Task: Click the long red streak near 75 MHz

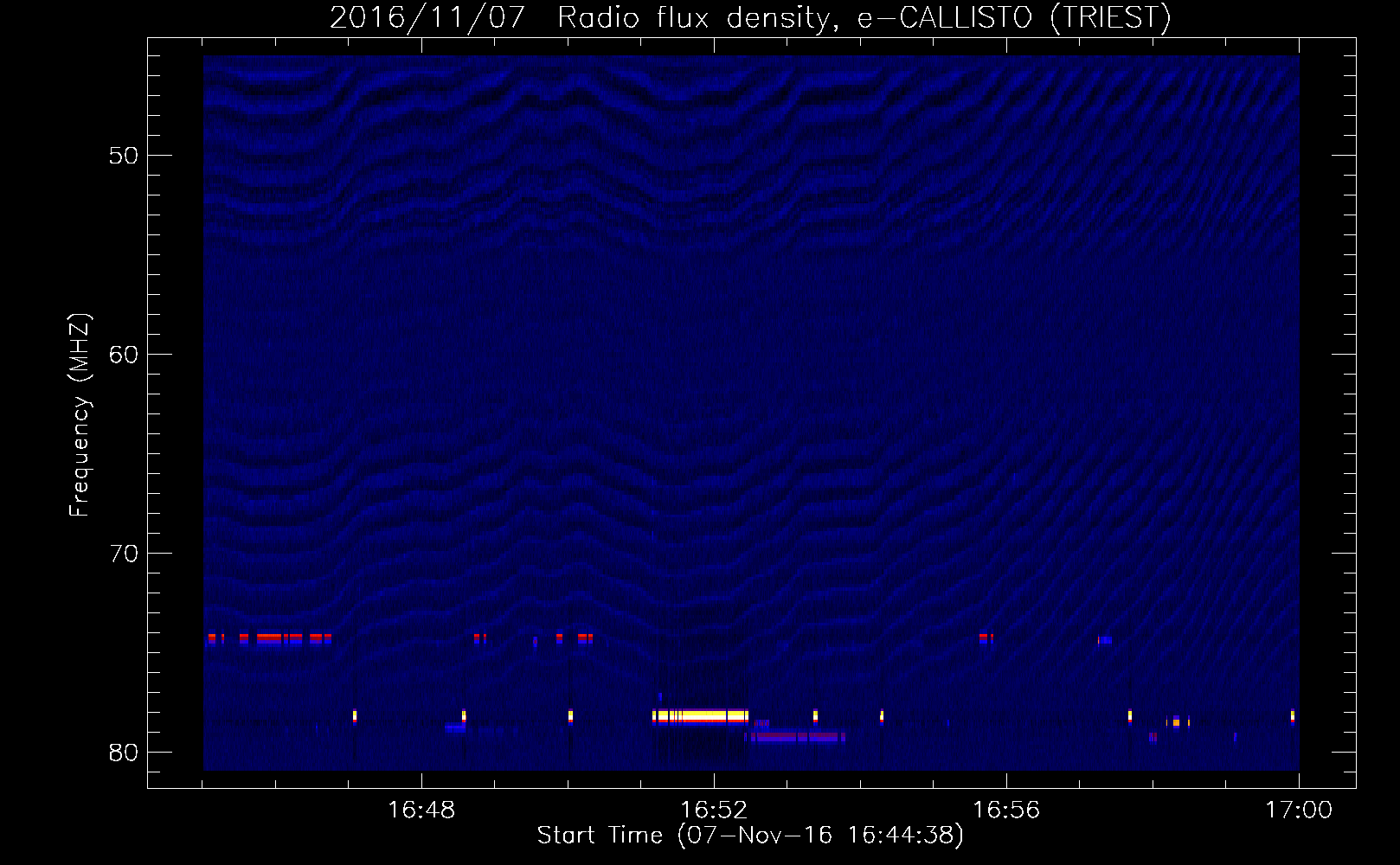Action: pos(269,638)
